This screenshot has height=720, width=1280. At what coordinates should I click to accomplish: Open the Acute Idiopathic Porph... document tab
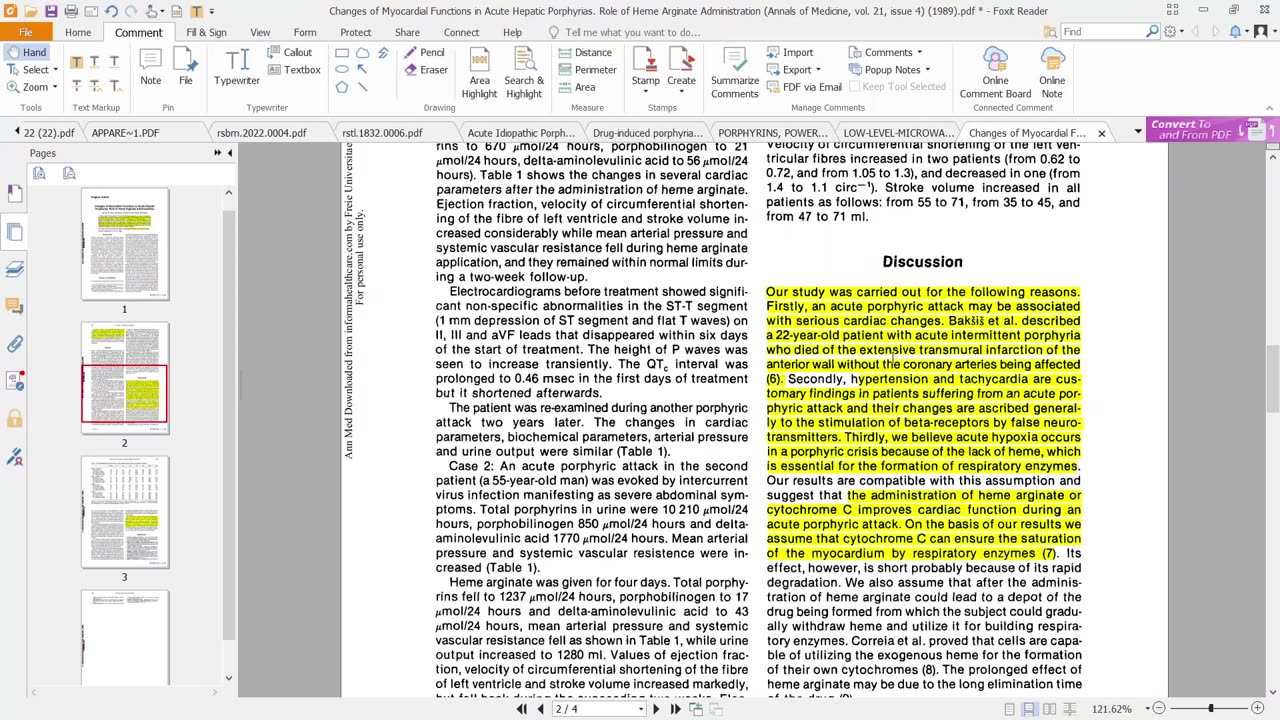tap(521, 133)
